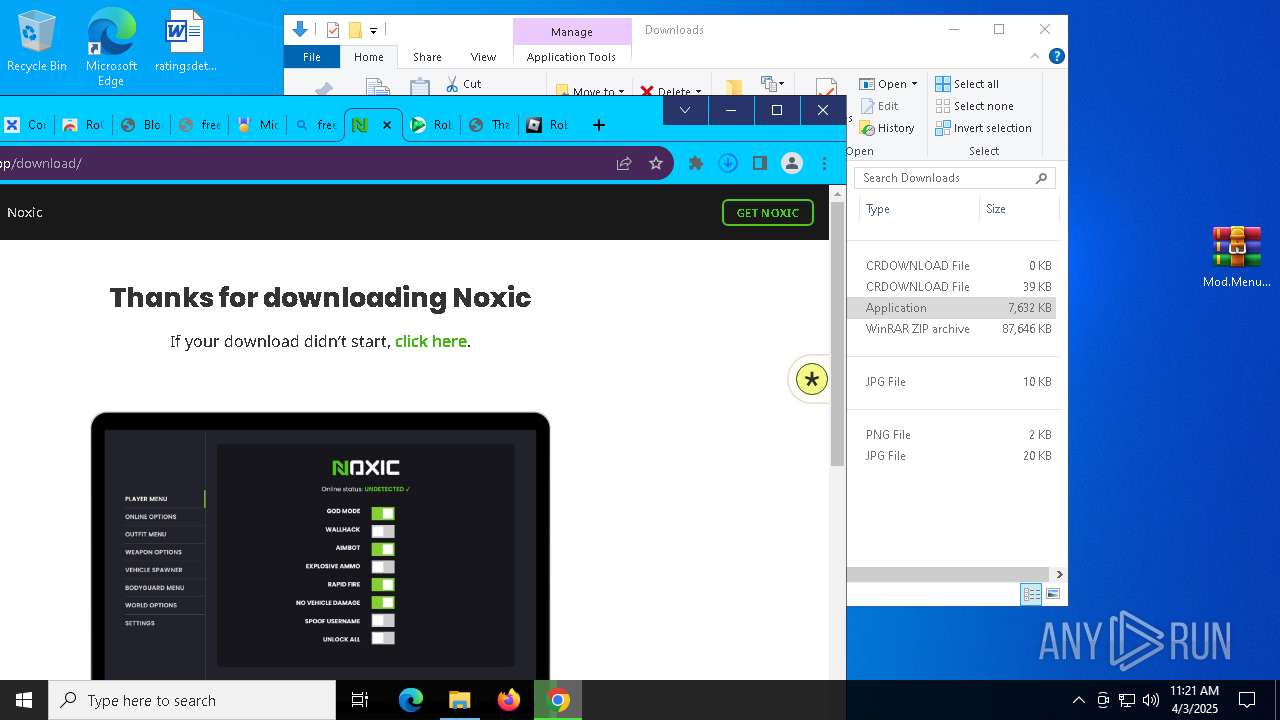1280x720 pixels.
Task: Click Invert selection in Explorer ribbon
Action: tap(983, 128)
